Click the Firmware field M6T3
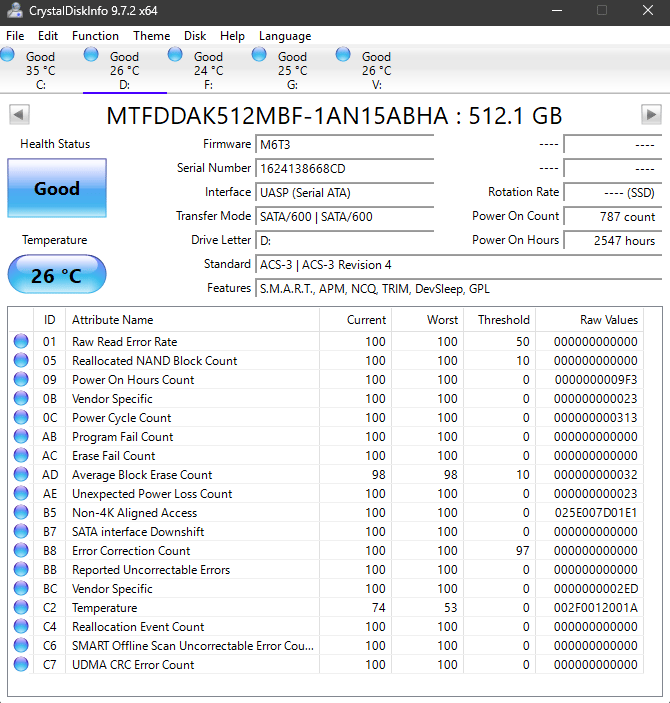Screen dimensions: 670x703 (x=344, y=145)
